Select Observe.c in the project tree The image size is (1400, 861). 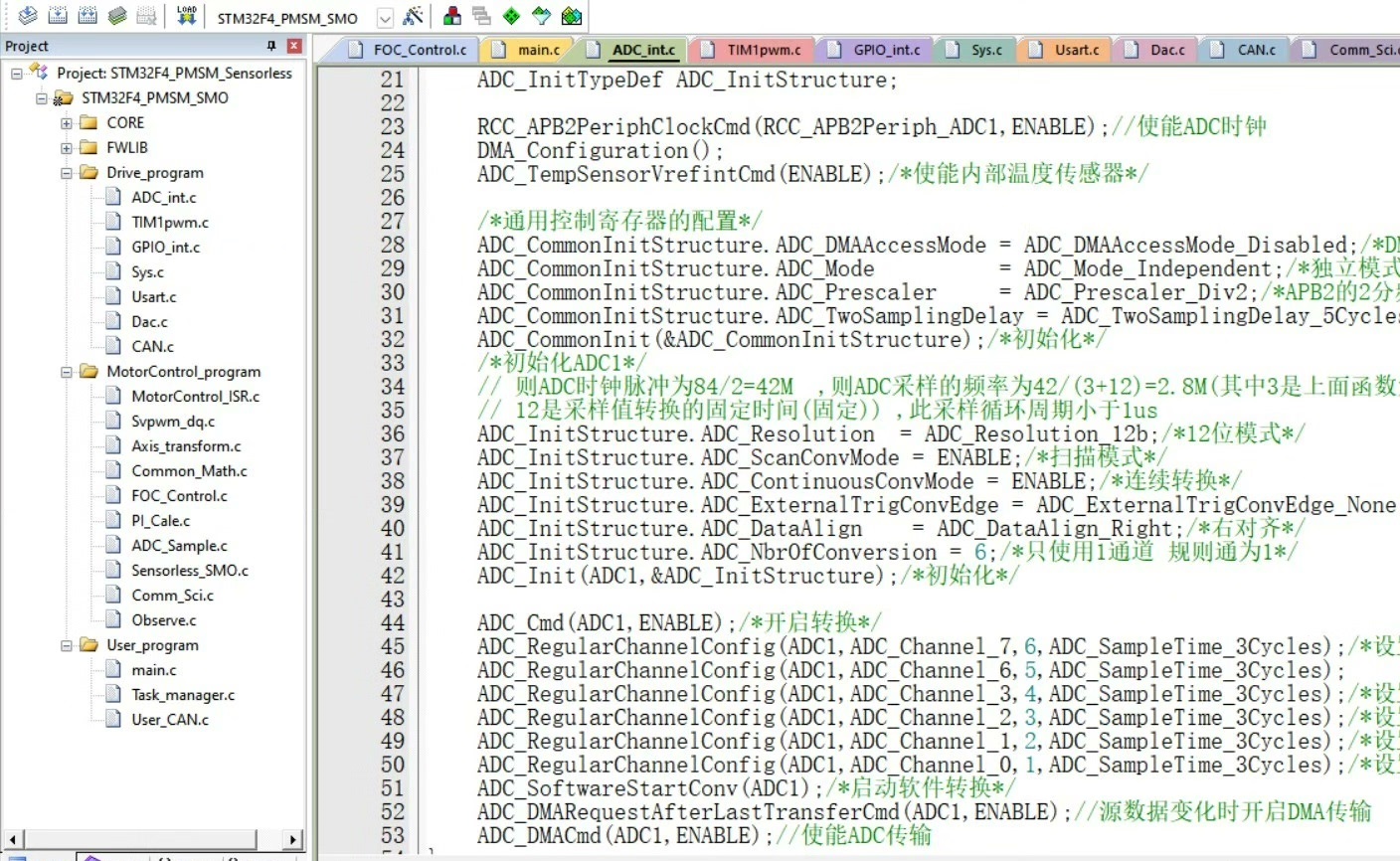164,619
